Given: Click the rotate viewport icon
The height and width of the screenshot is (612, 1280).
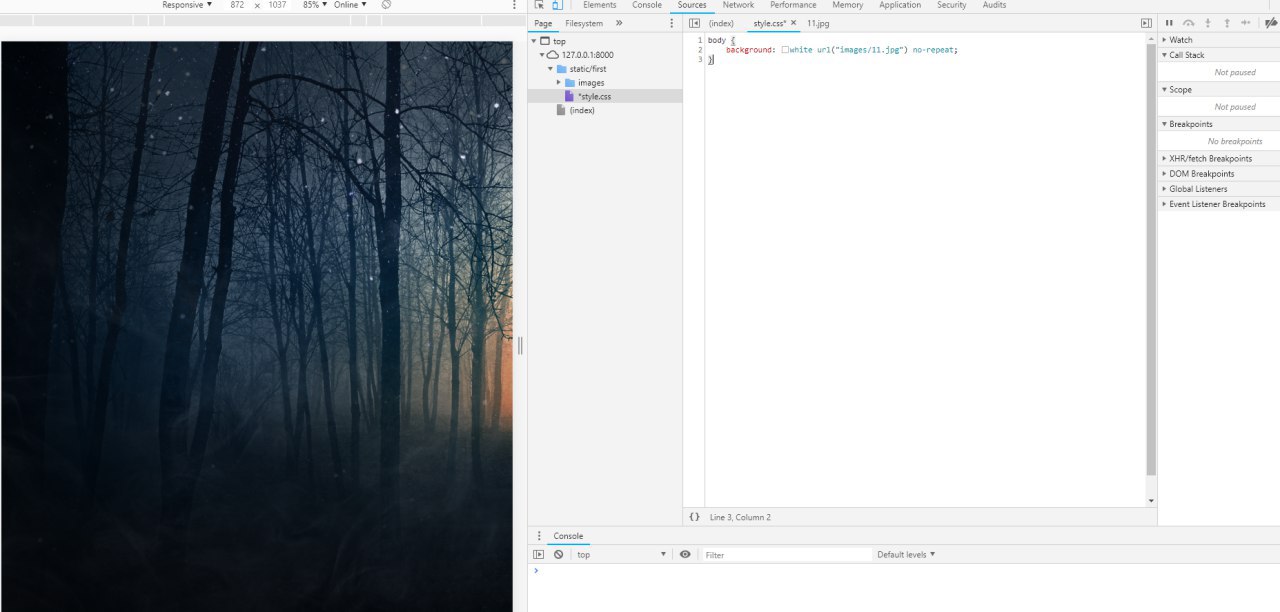Looking at the screenshot, I should [x=386, y=5].
